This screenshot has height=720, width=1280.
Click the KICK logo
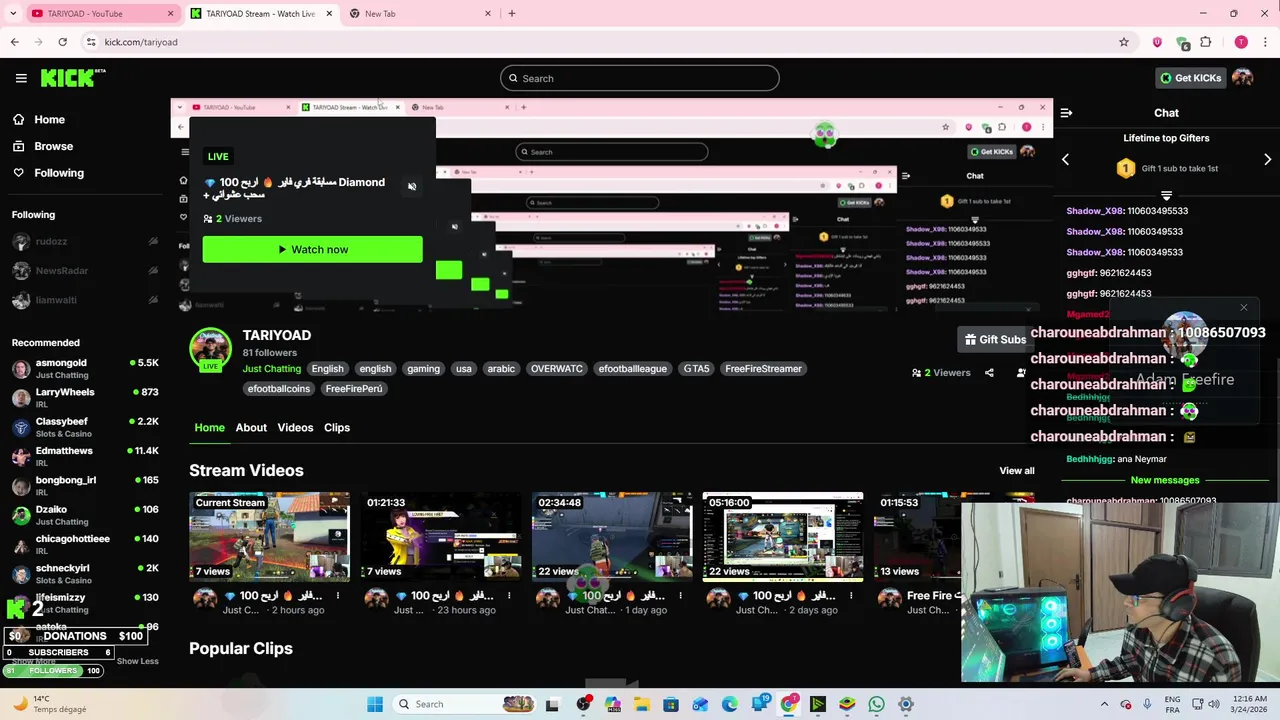click(72, 78)
